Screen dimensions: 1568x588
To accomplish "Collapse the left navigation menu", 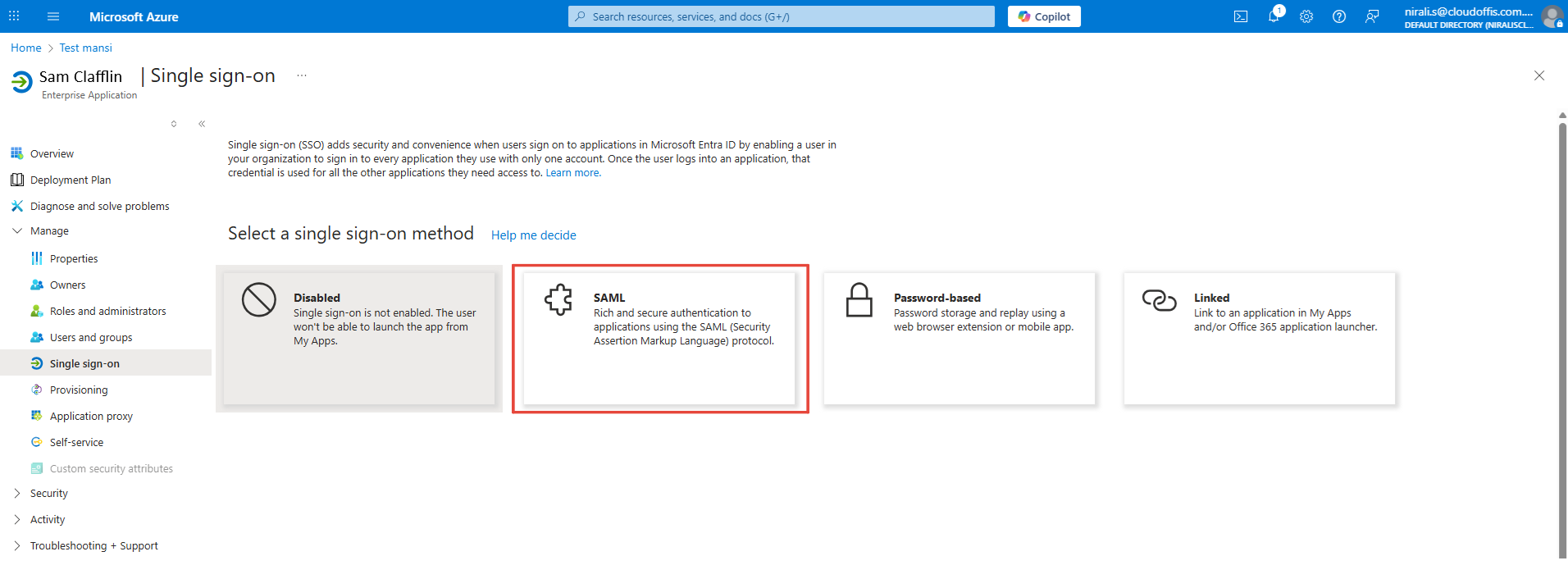I will point(202,124).
